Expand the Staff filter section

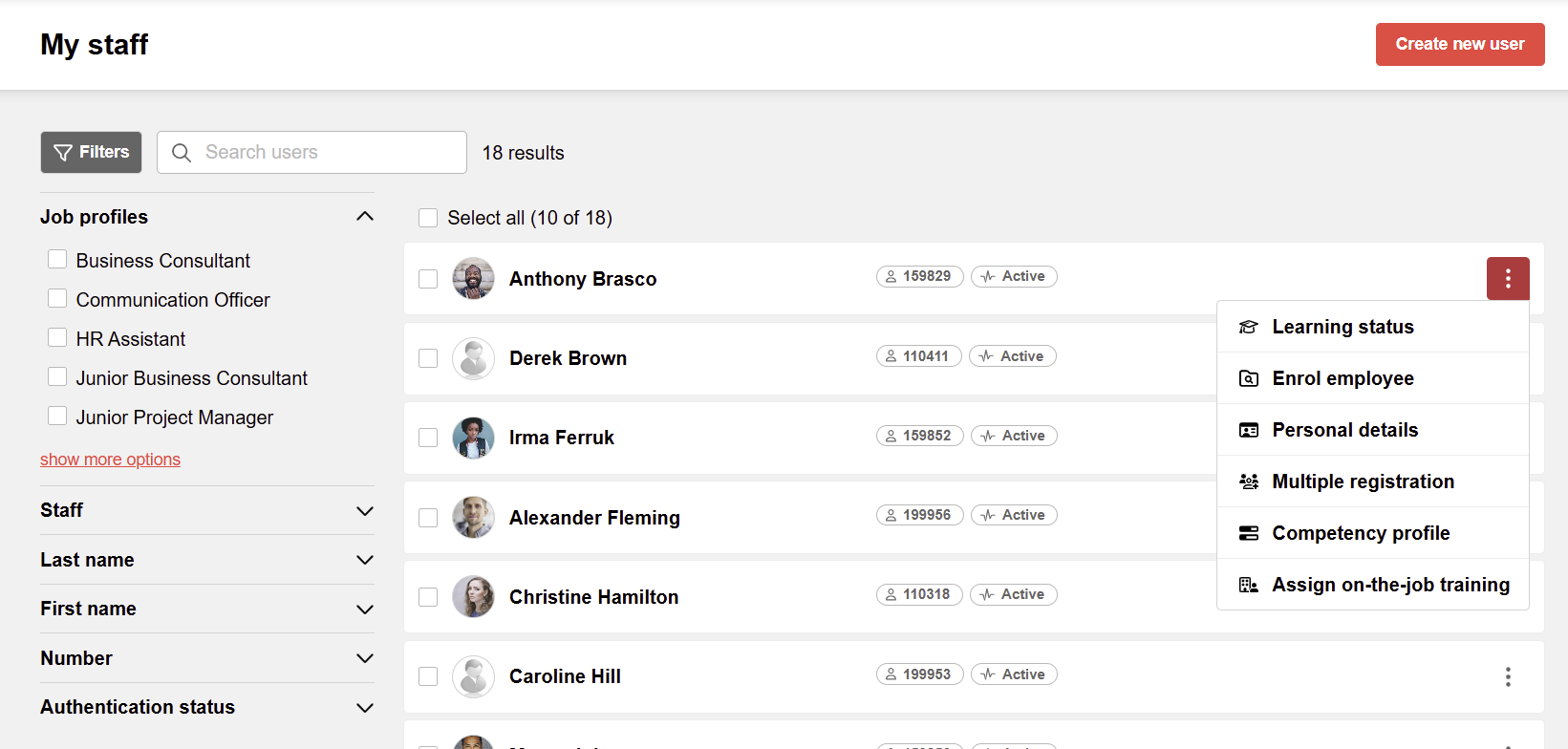click(364, 511)
